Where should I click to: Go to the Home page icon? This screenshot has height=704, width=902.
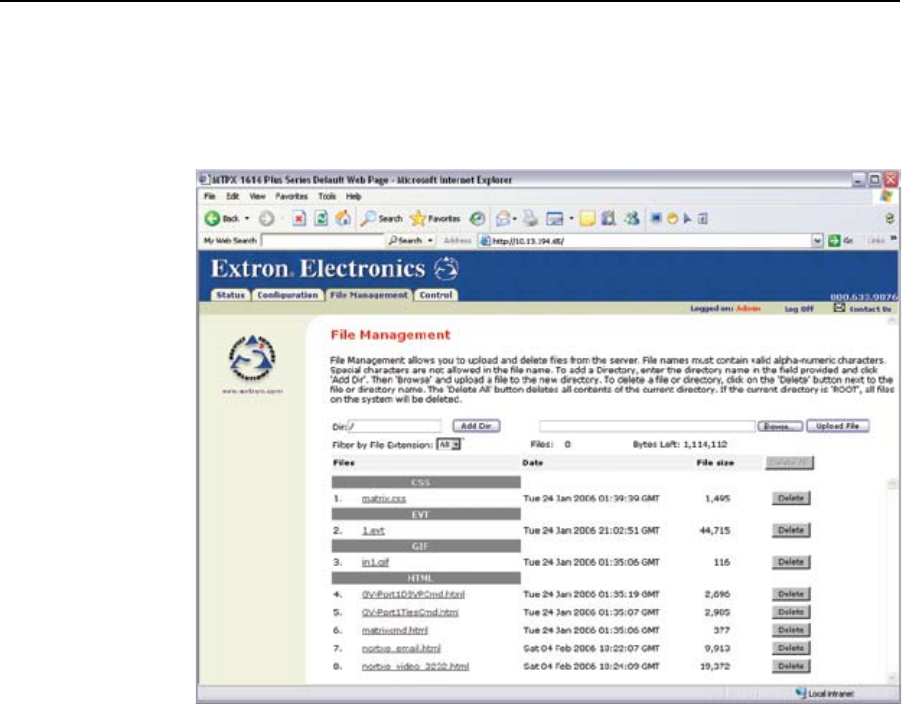(x=343, y=218)
